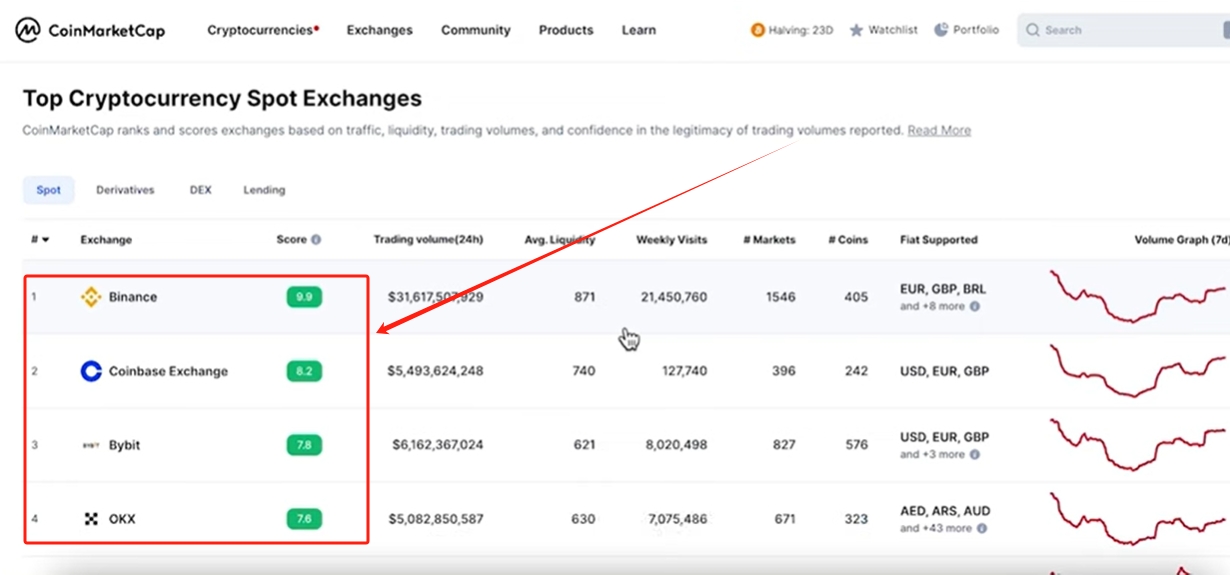Image resolution: width=1230 pixels, height=575 pixels.
Task: Sort by Trading volume(24h) header
Action: [x=428, y=240]
